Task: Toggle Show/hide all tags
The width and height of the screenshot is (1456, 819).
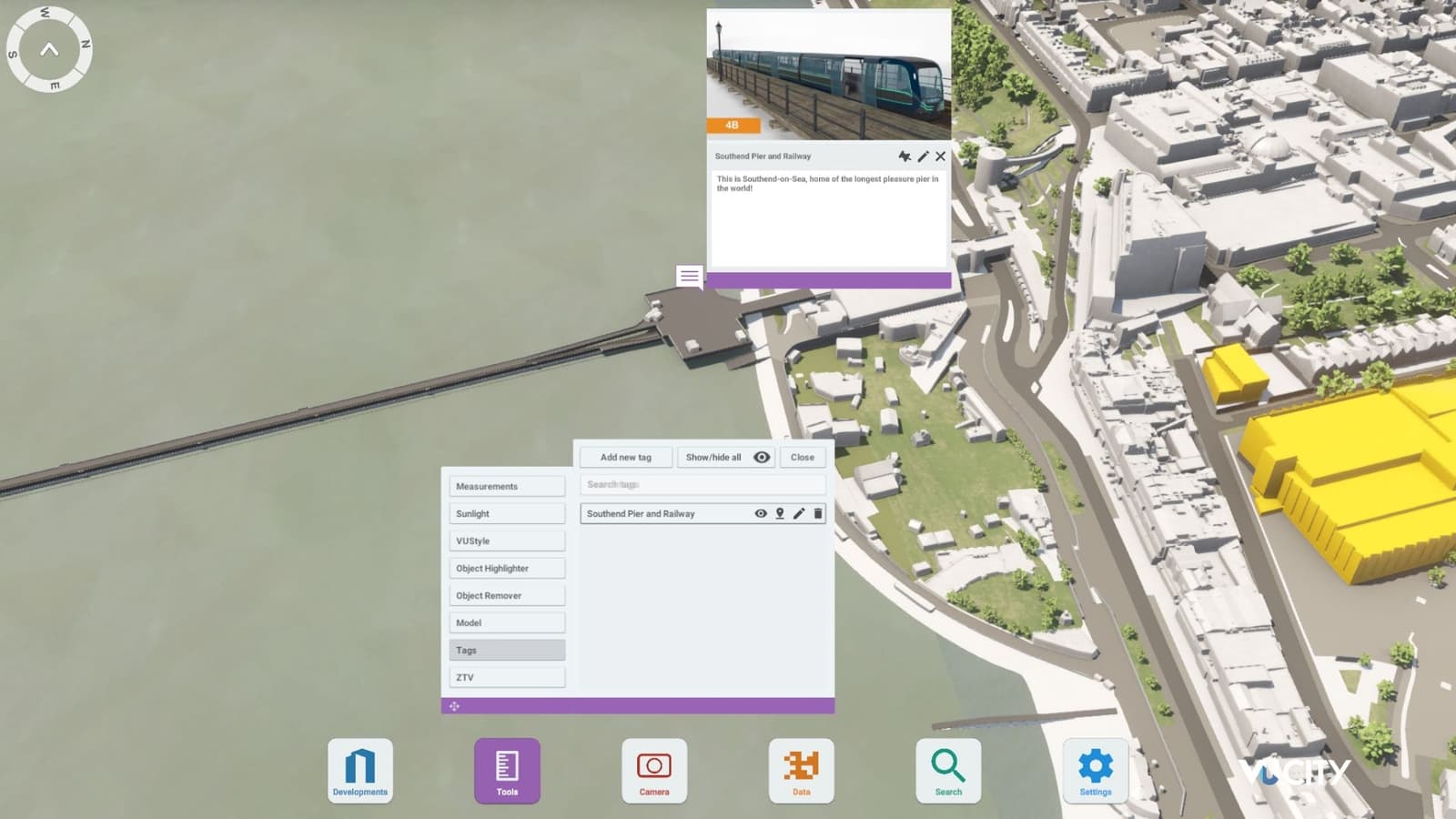Action: [x=725, y=457]
